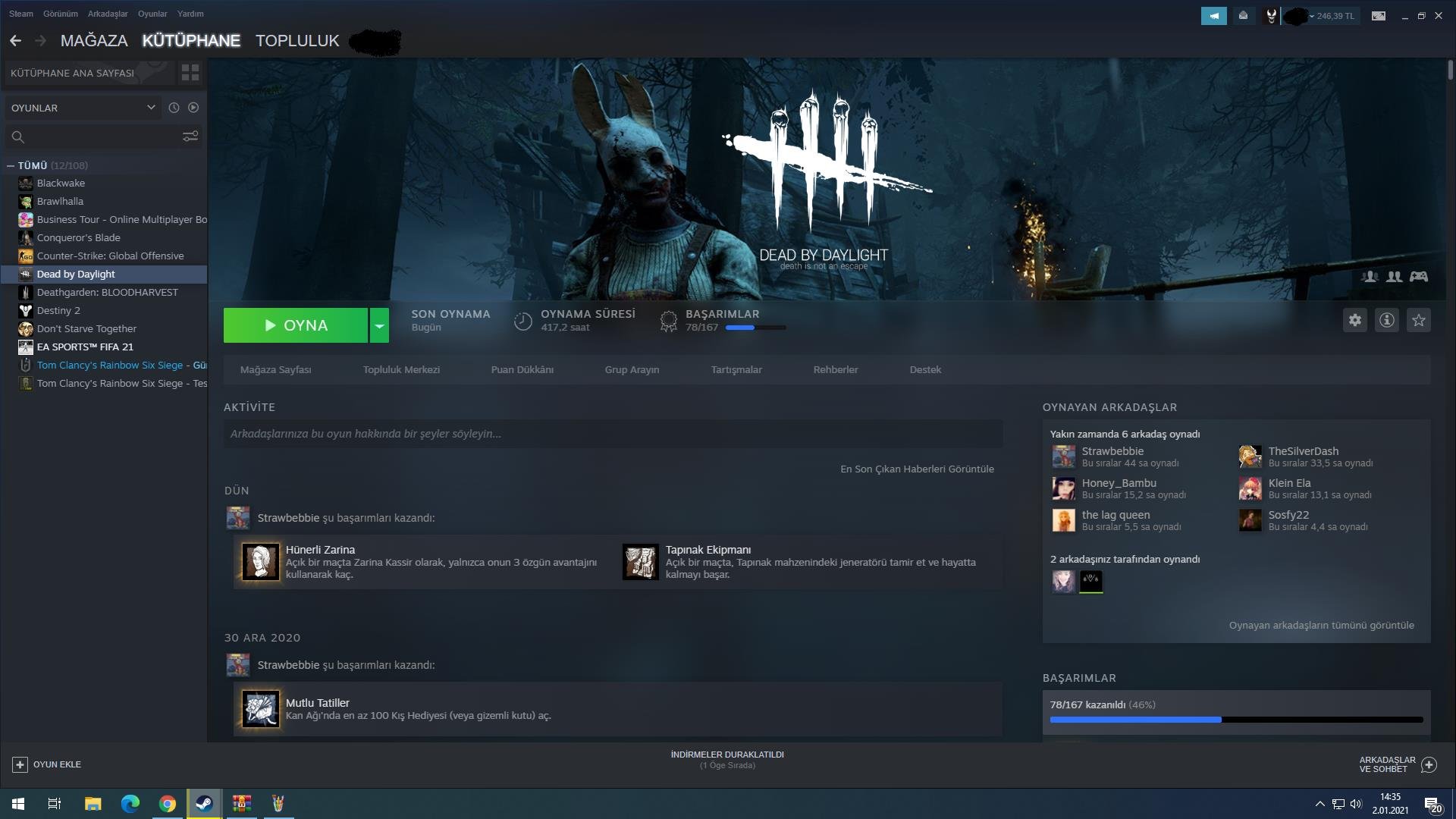Open game settings gear icon
Screen dimensions: 1456x819
pyautogui.click(x=1355, y=320)
